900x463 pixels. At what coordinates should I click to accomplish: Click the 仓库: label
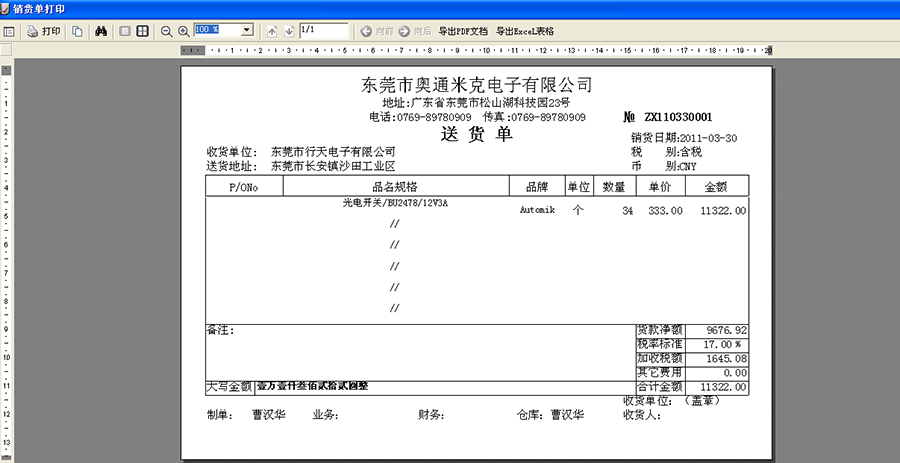[x=530, y=415]
